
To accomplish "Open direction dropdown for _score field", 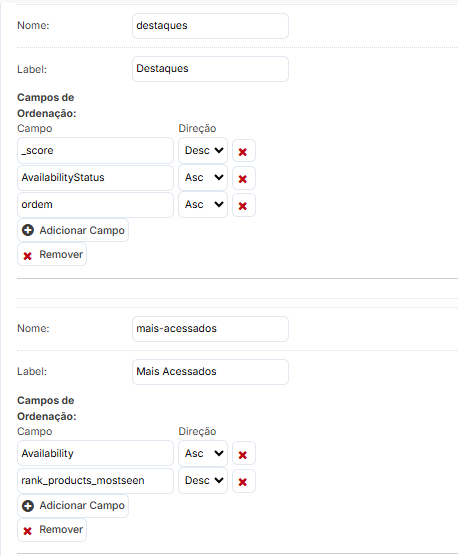I will 203,150.
